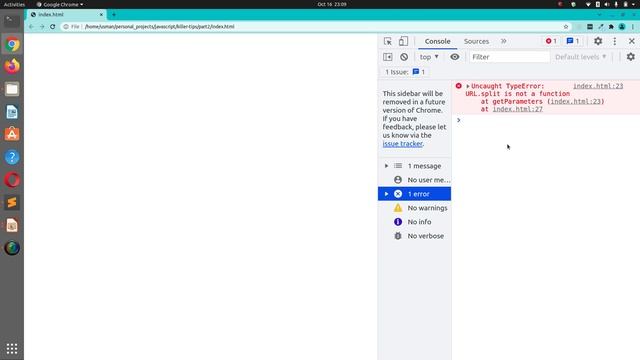Viewport: 640px width, 360px height.
Task: Click the console Filter field
Action: [x=509, y=57]
